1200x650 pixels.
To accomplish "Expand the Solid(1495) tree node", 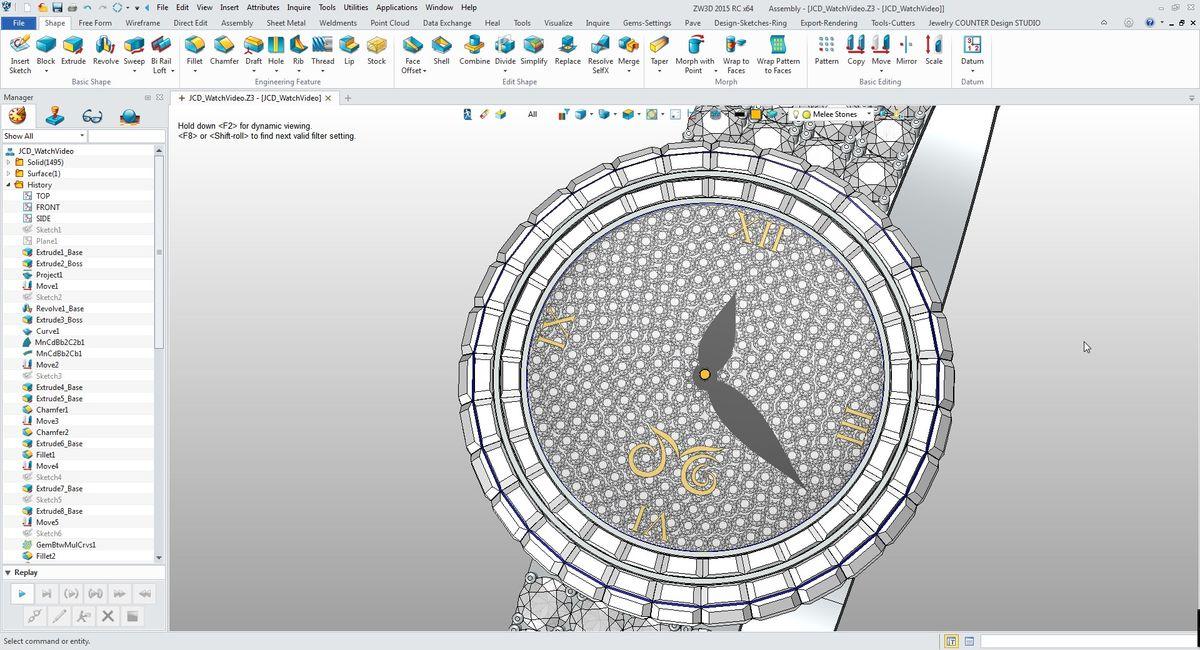I will pyautogui.click(x=8, y=162).
